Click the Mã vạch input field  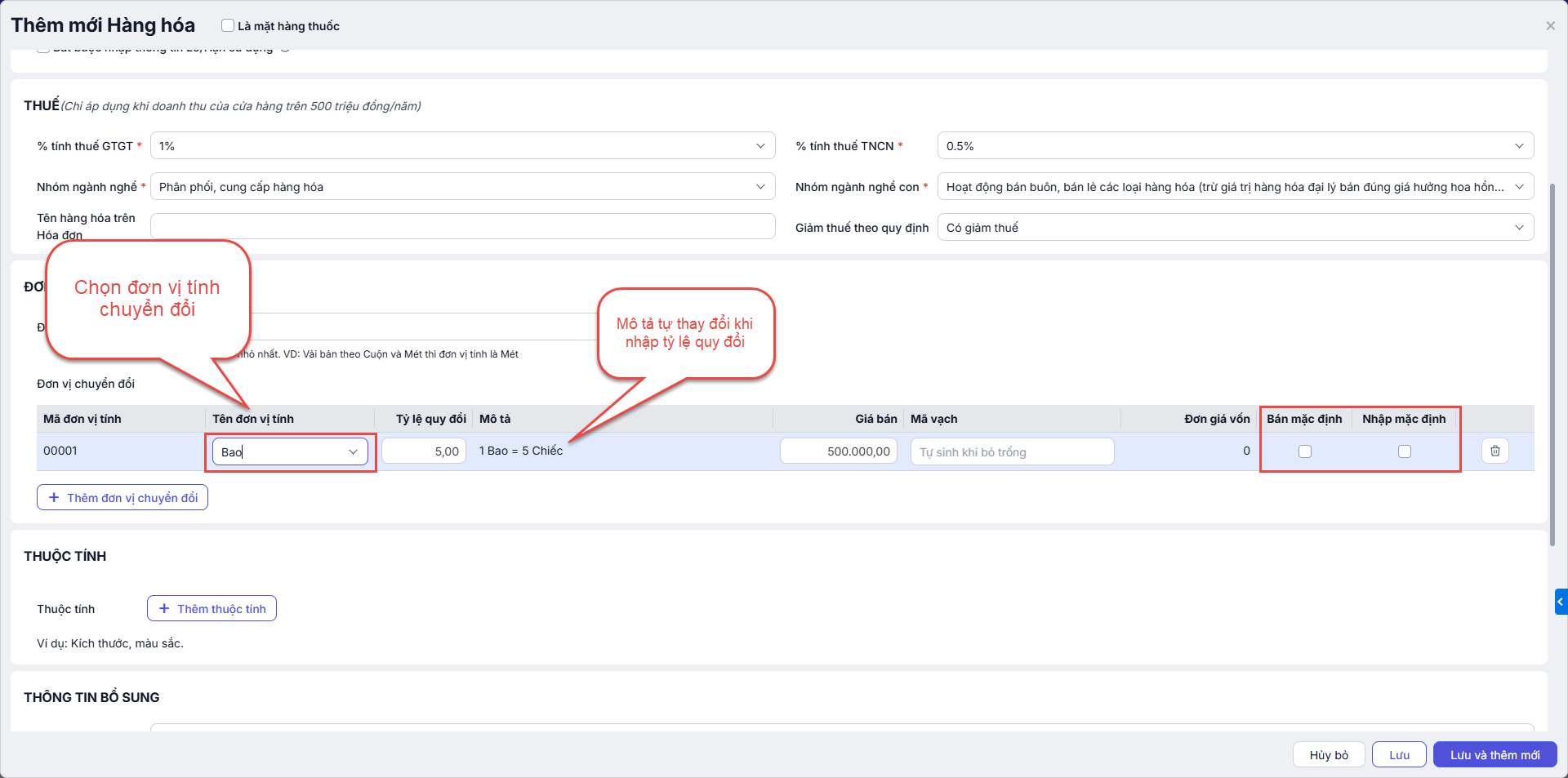(1013, 452)
